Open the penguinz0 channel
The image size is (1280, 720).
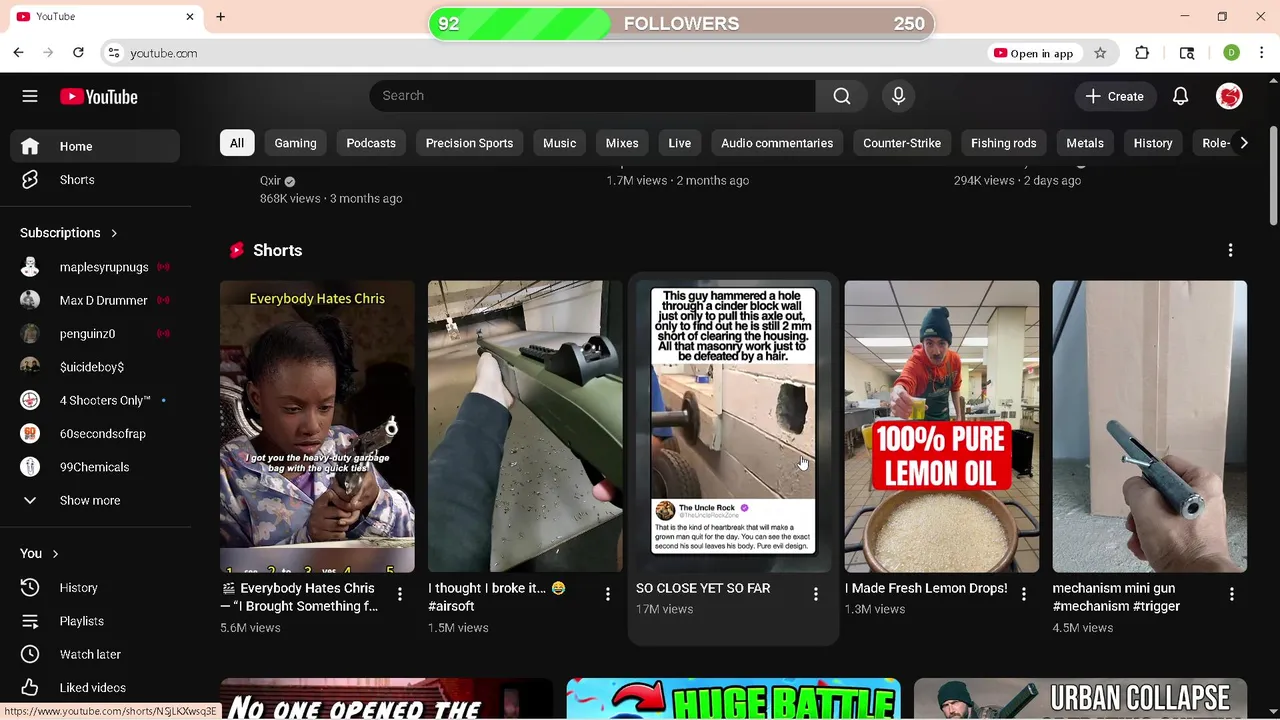[96, 334]
